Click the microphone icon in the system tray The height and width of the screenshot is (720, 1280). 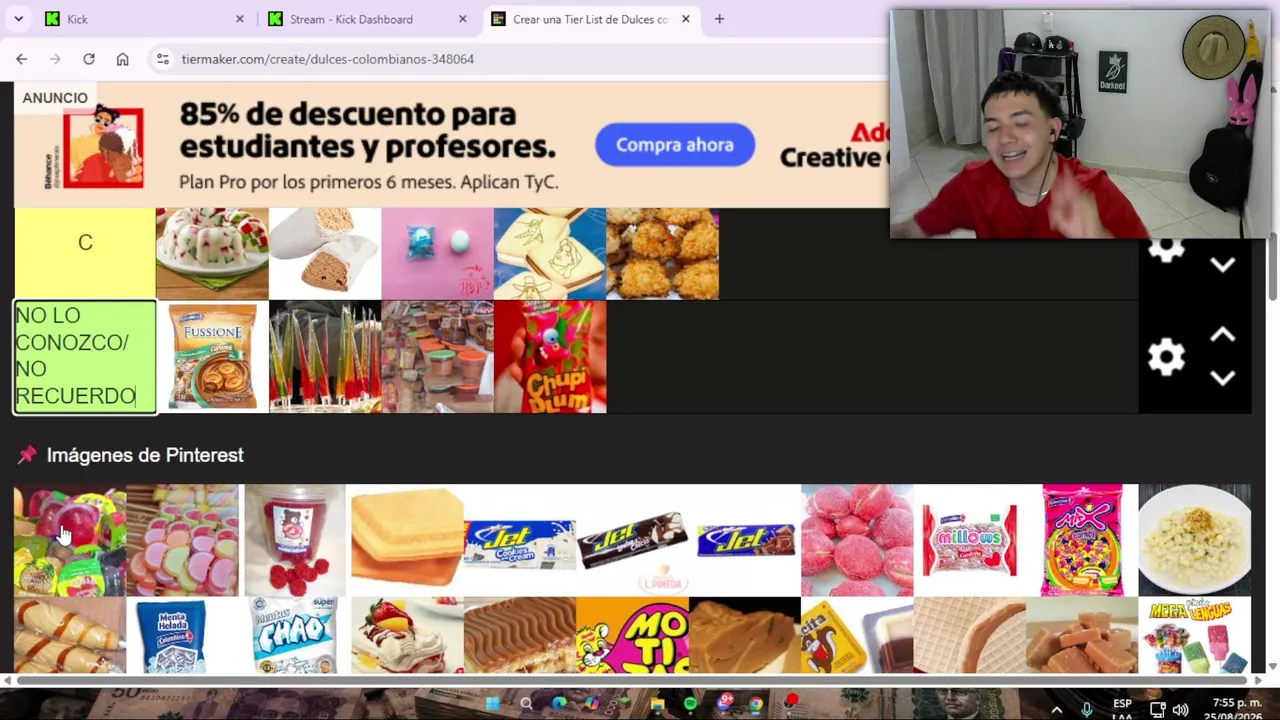tap(1087, 710)
